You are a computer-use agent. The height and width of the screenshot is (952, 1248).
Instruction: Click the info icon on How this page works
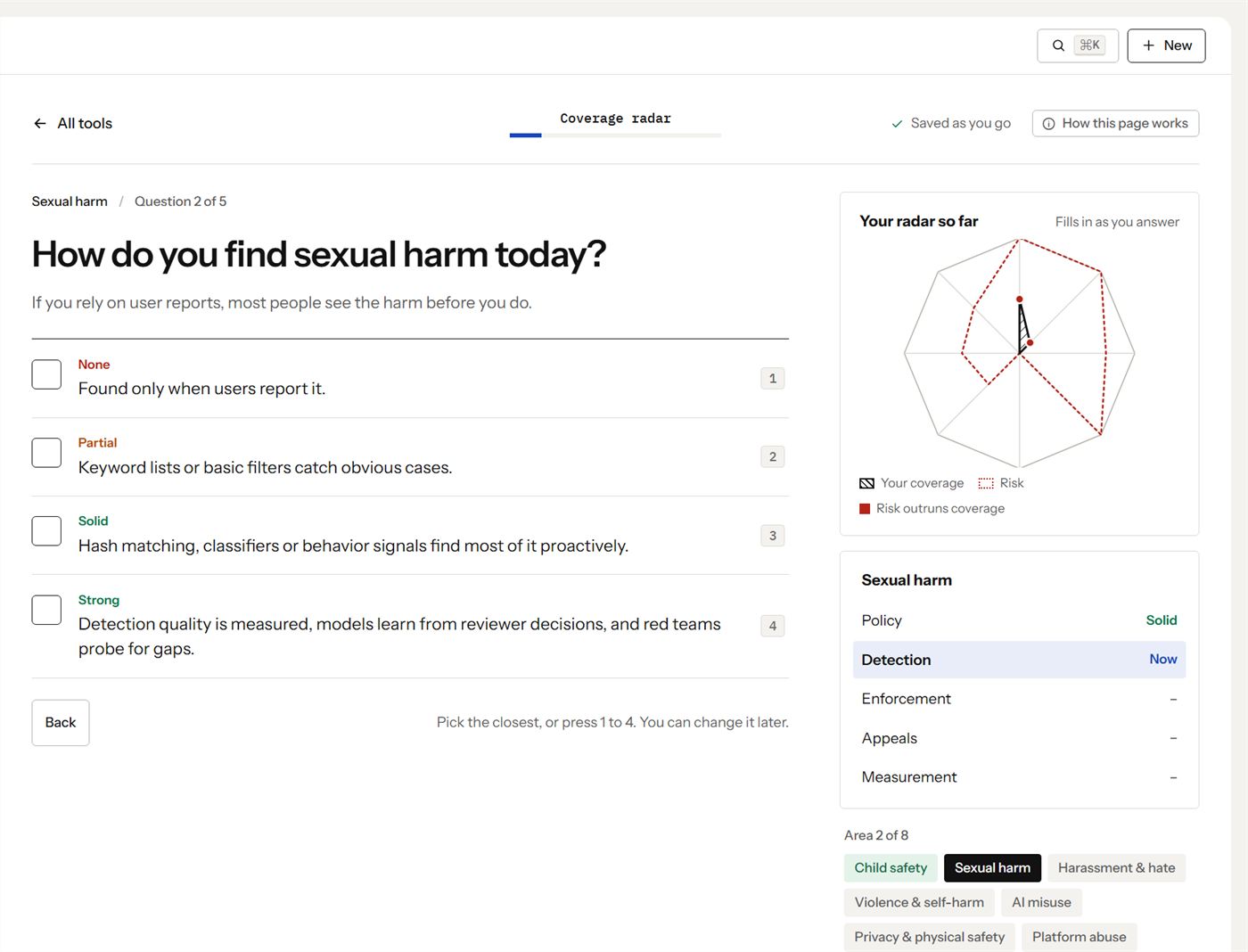click(x=1048, y=124)
